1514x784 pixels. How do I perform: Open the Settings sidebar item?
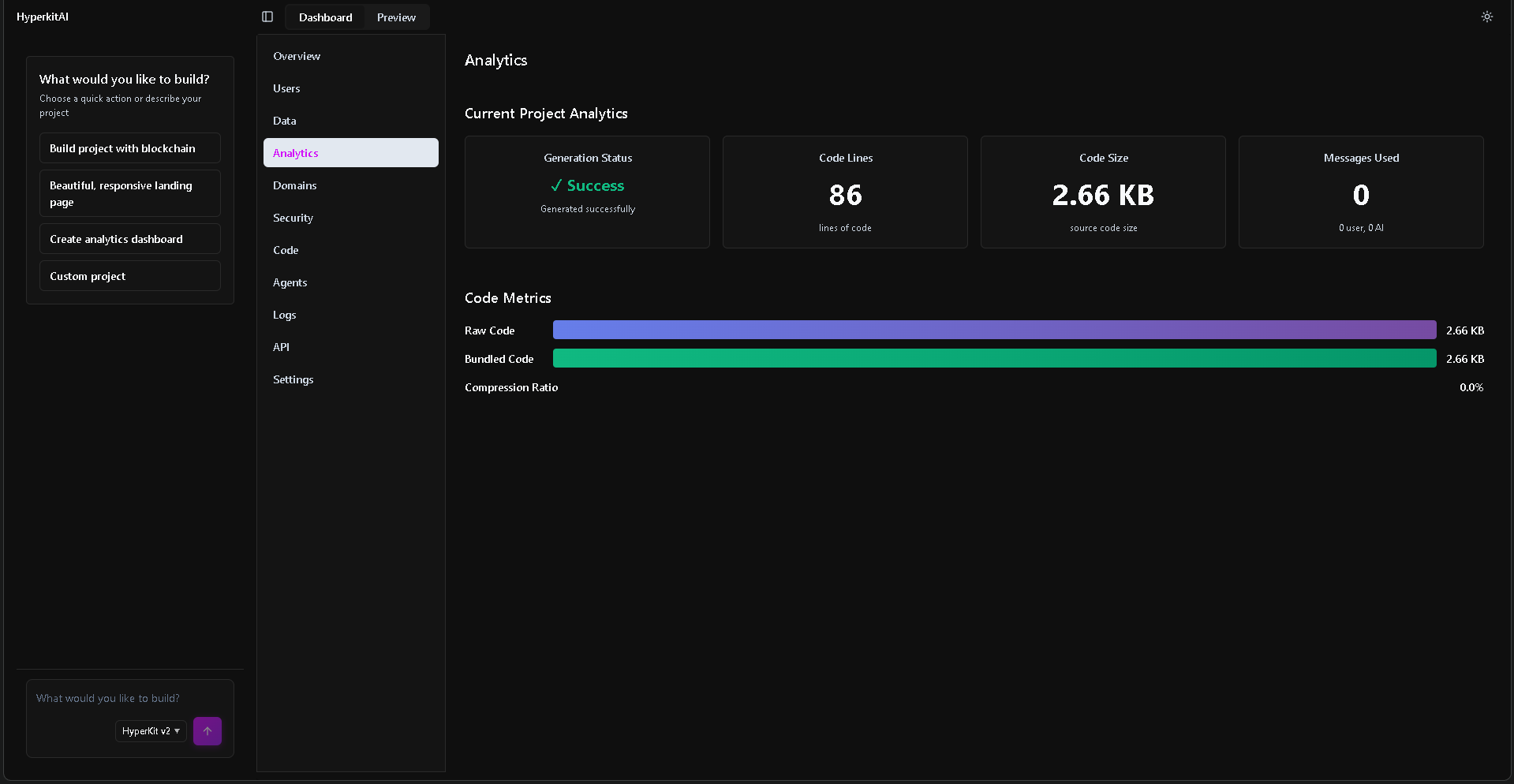[x=293, y=379]
